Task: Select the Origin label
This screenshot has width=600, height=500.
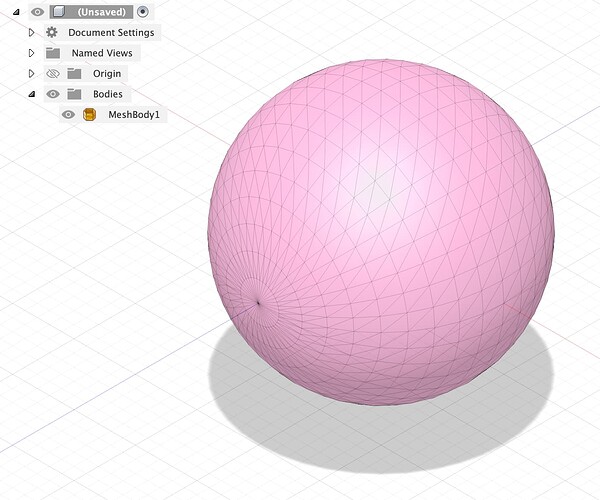Action: tap(107, 73)
